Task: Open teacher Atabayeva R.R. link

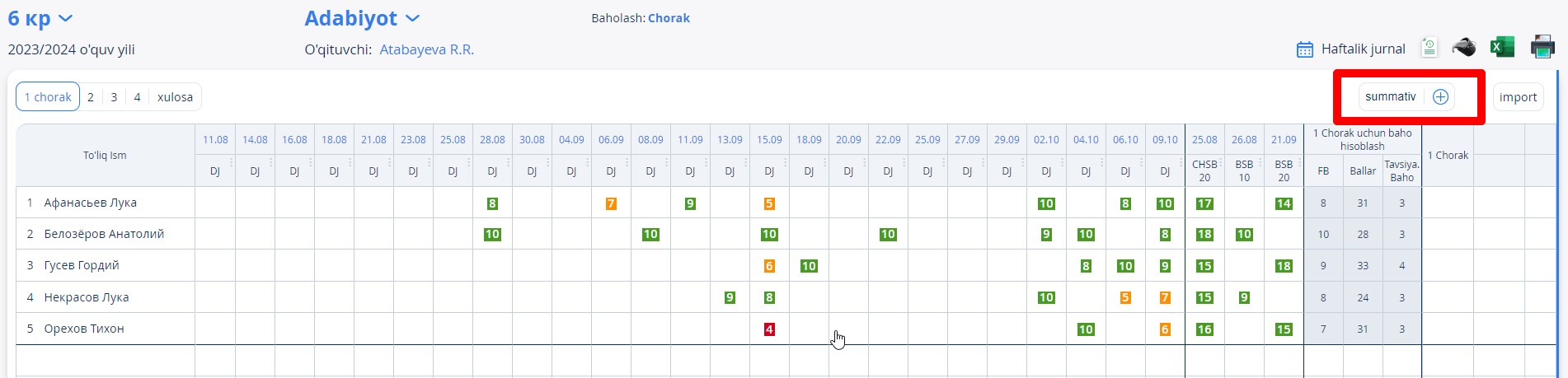Action: [x=426, y=49]
